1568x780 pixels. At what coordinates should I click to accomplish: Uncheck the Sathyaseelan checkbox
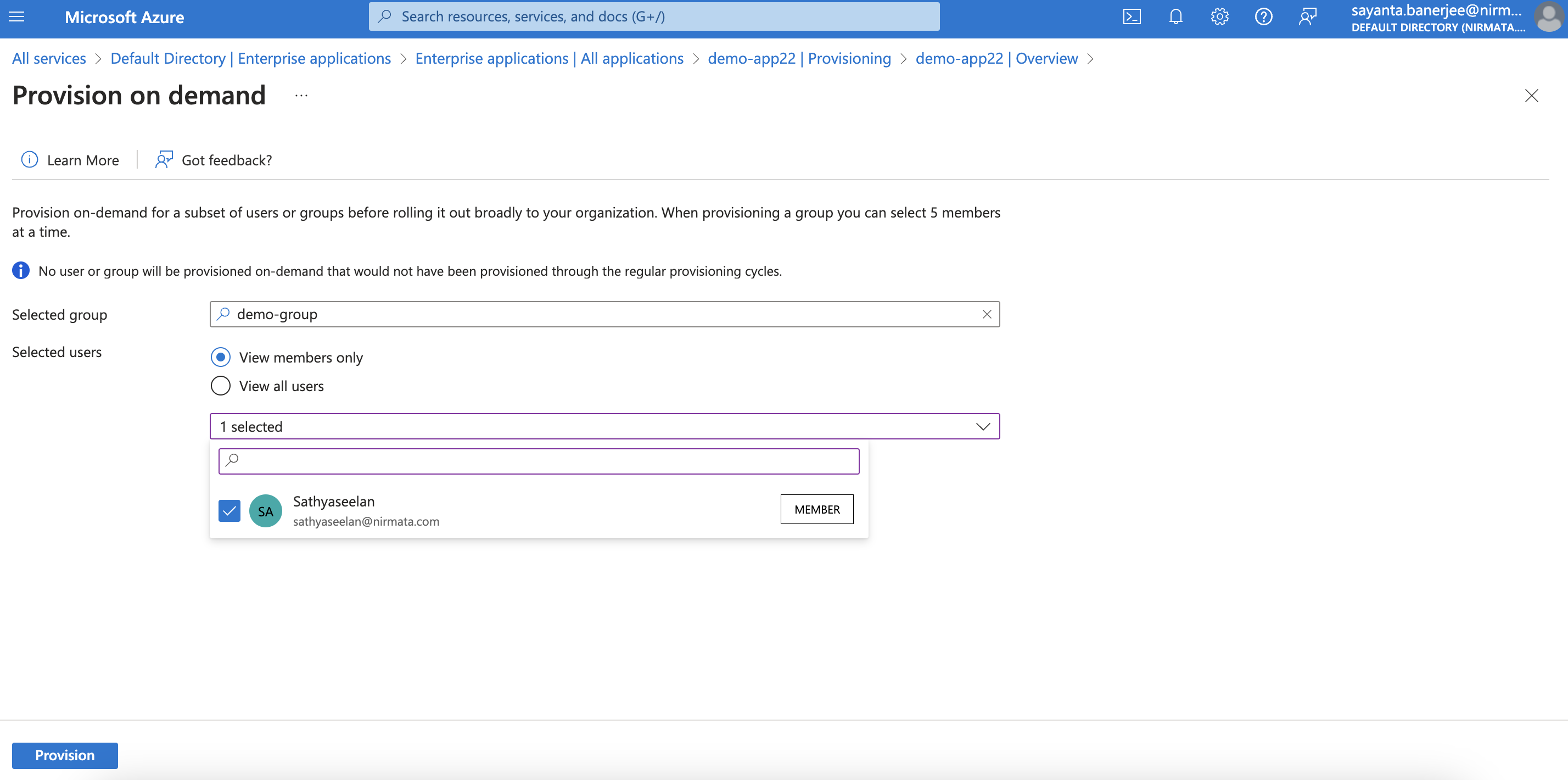tap(229, 511)
